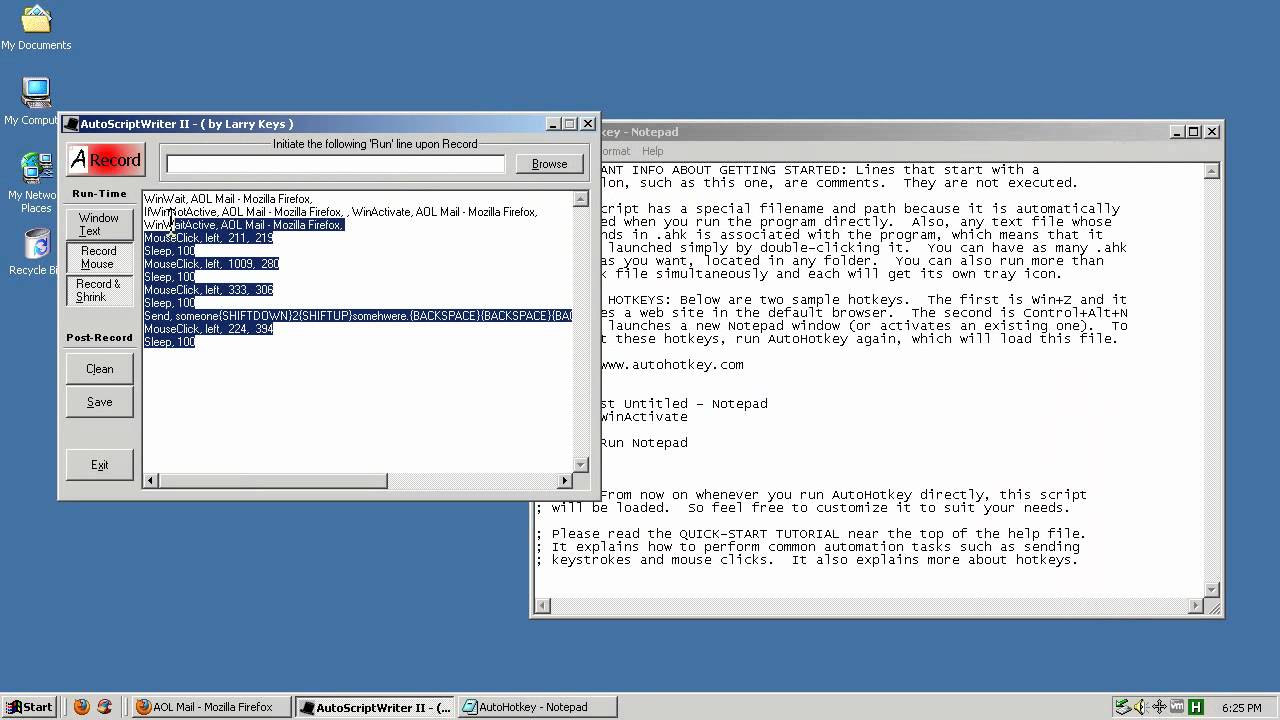Click 'www.autohotkey.com' text in Notepad
1280x720 pixels.
[x=672, y=365]
